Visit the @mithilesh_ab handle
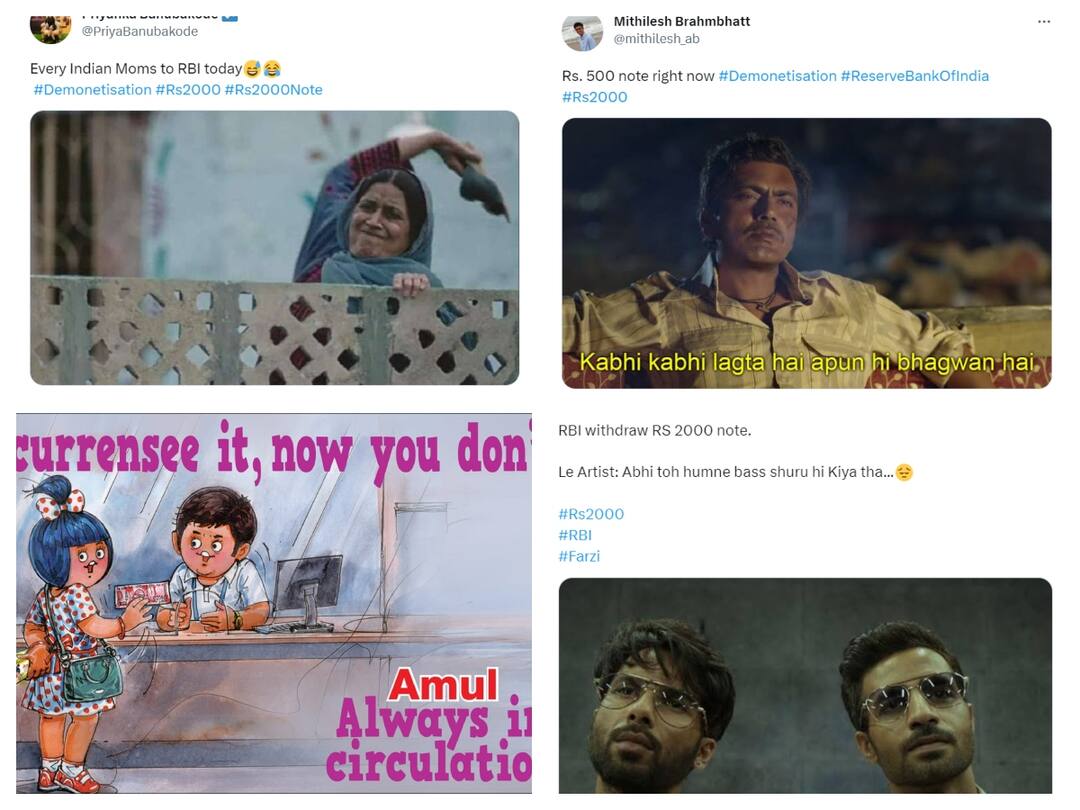1080x810 pixels. click(x=656, y=39)
